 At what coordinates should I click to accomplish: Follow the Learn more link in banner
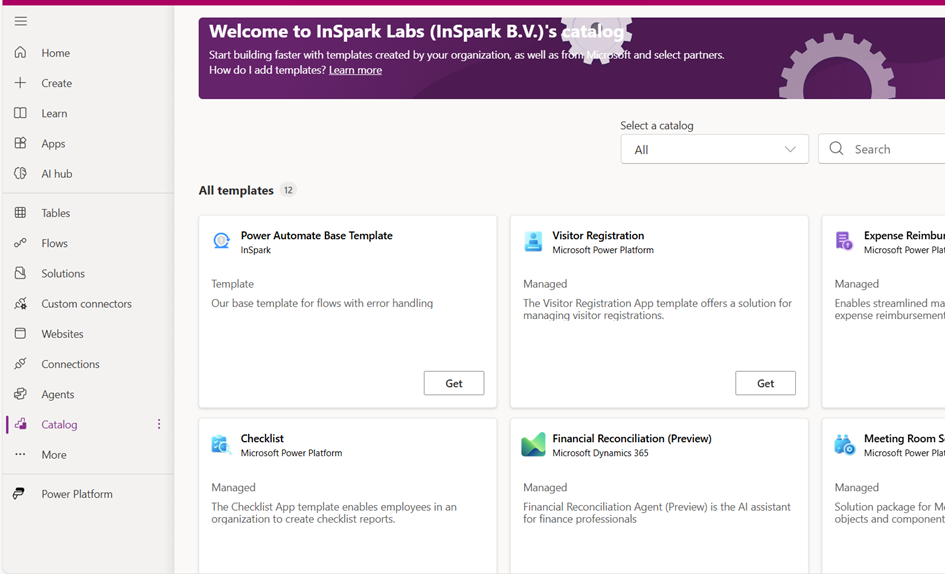pyautogui.click(x=355, y=70)
